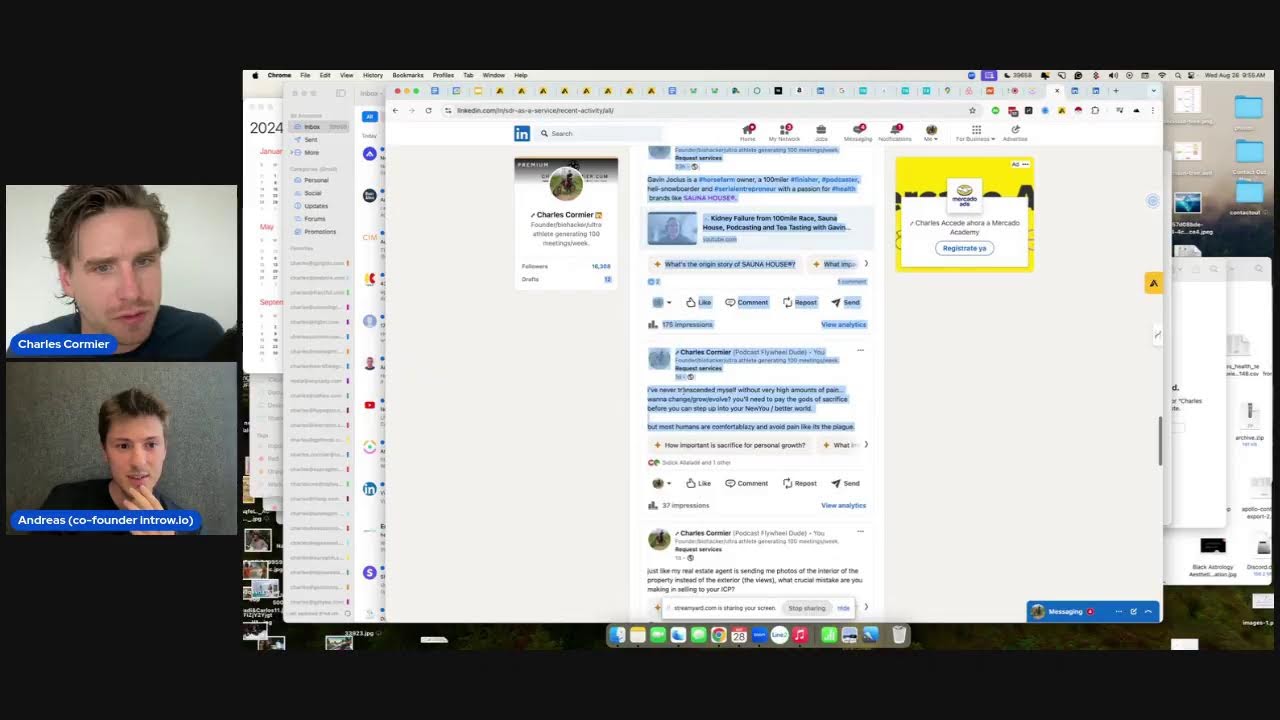The height and width of the screenshot is (720, 1280).
Task: Click the LinkedIn search field
Action: pos(600,133)
